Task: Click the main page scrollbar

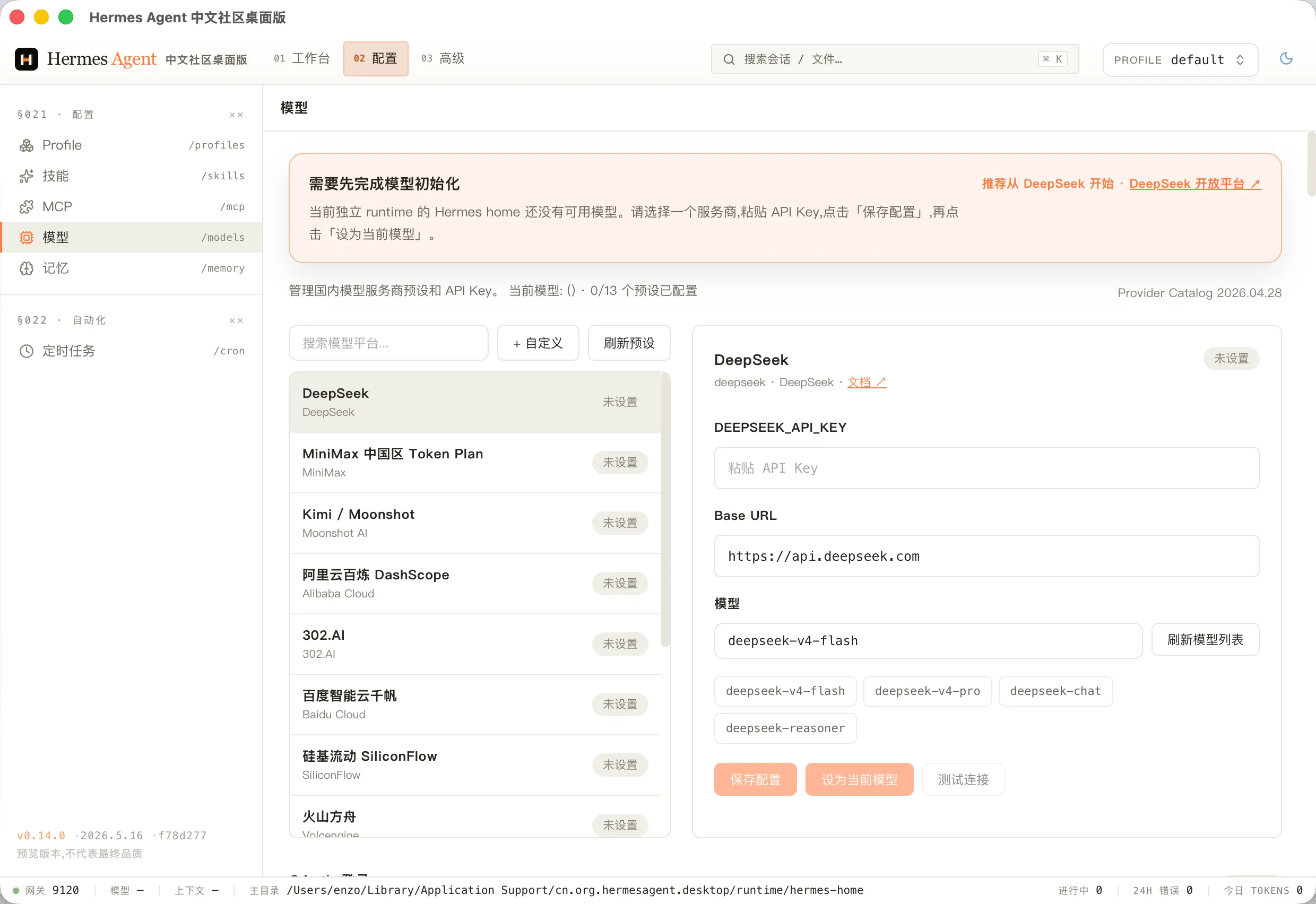Action: point(1311,164)
